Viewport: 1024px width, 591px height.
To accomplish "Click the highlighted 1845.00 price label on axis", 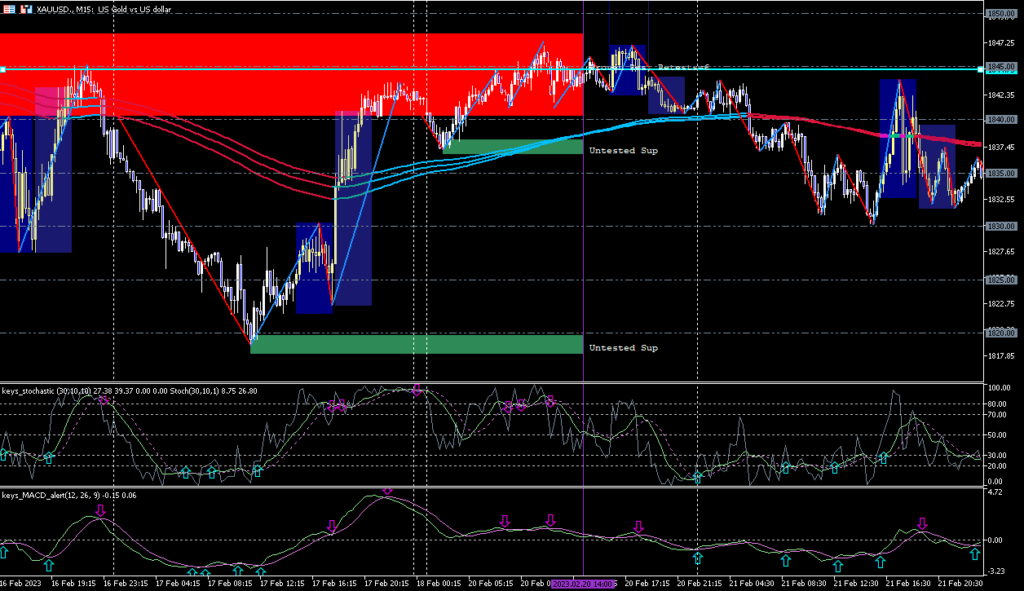I will point(999,70).
